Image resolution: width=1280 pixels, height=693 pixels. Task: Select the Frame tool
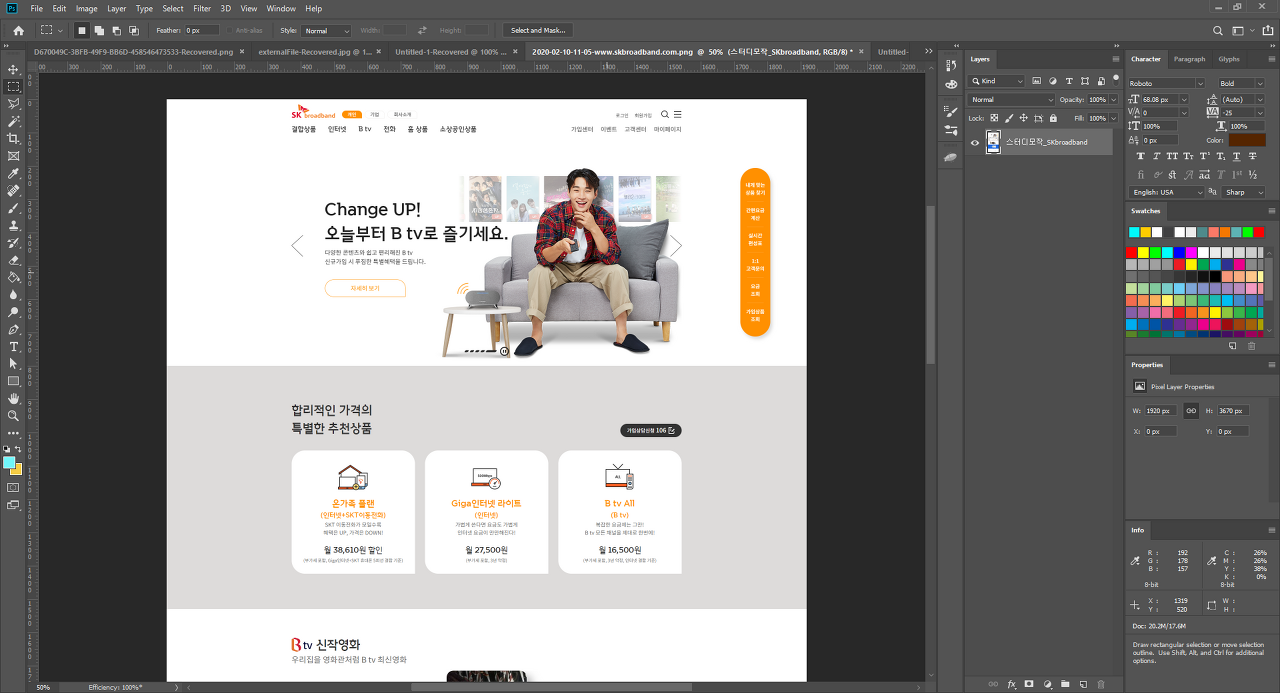(14, 156)
